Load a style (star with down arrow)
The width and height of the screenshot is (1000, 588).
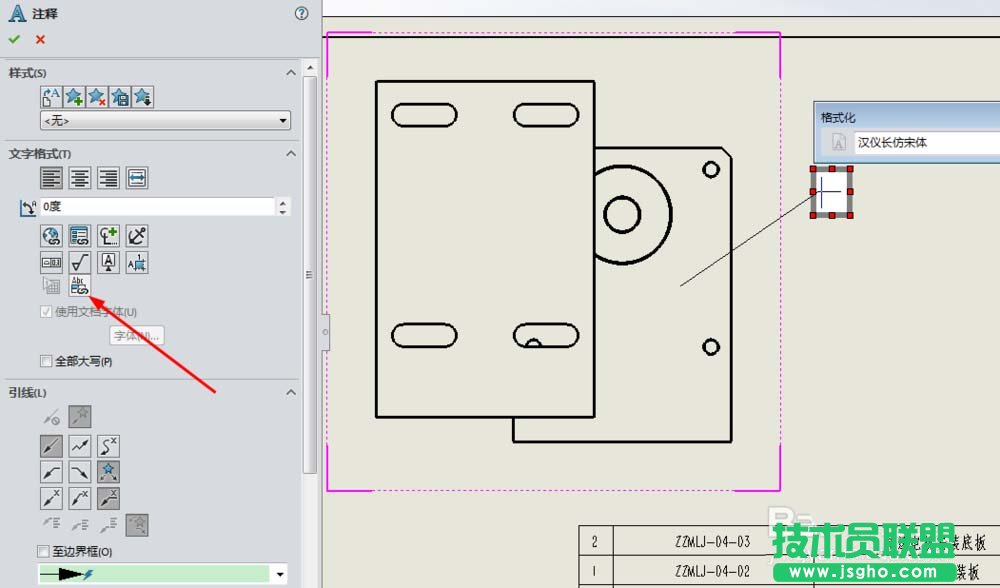[143, 97]
